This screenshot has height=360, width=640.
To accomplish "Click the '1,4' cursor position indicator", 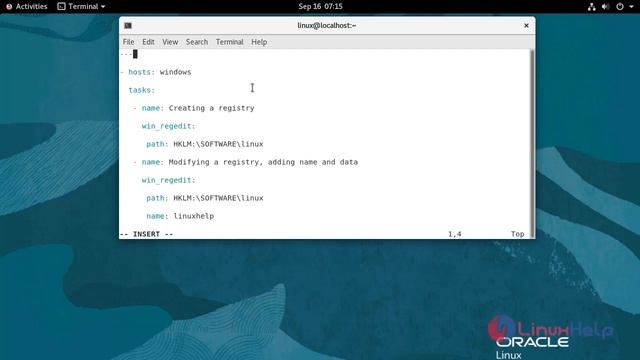I will pos(455,234).
